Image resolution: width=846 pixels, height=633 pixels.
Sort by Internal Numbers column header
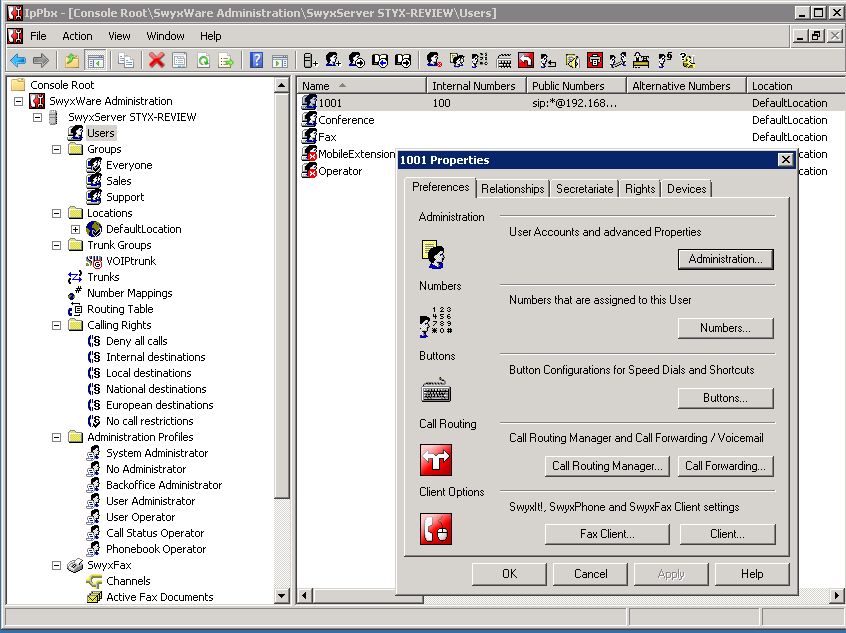click(473, 86)
